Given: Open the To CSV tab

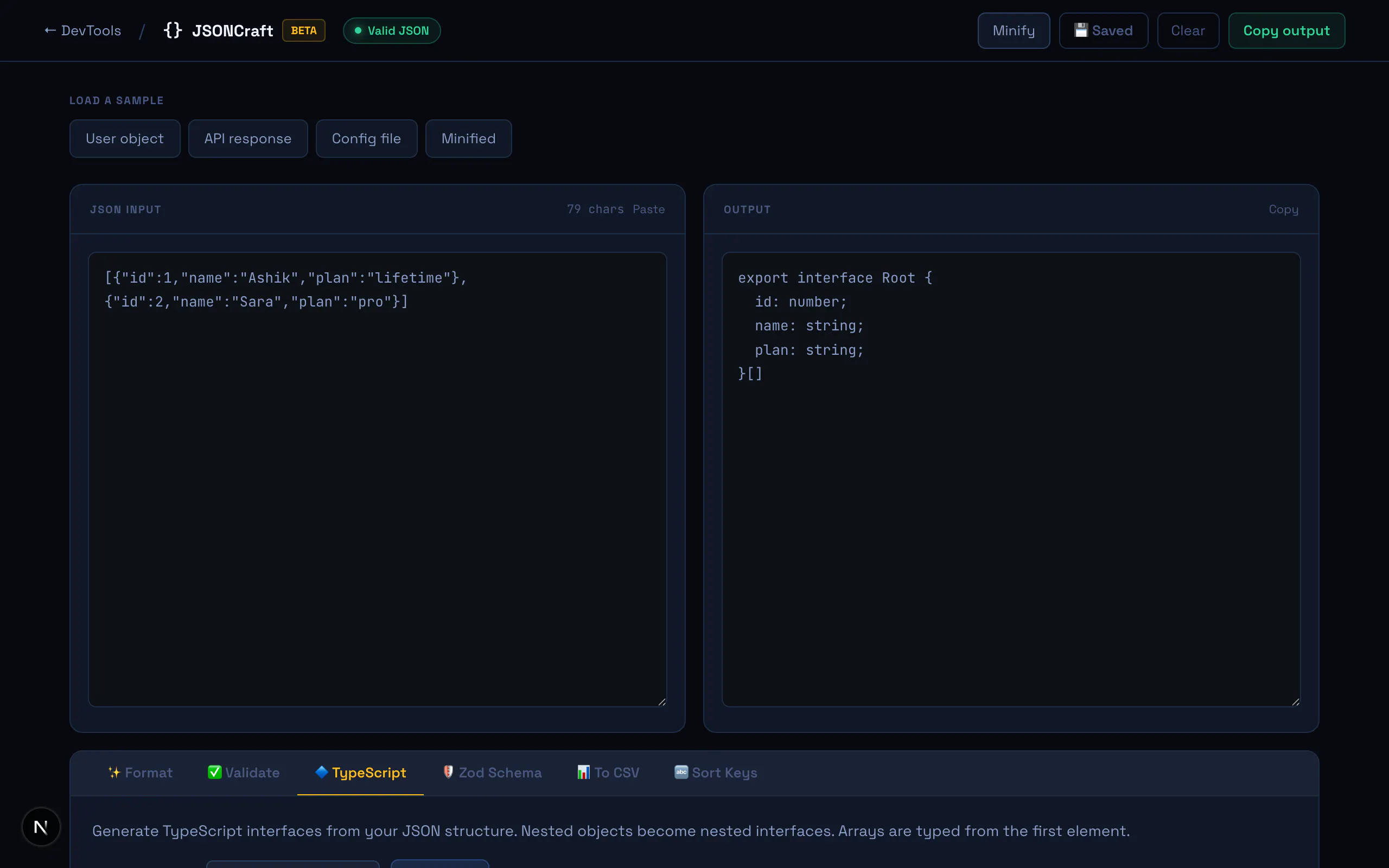Looking at the screenshot, I should pos(608,773).
